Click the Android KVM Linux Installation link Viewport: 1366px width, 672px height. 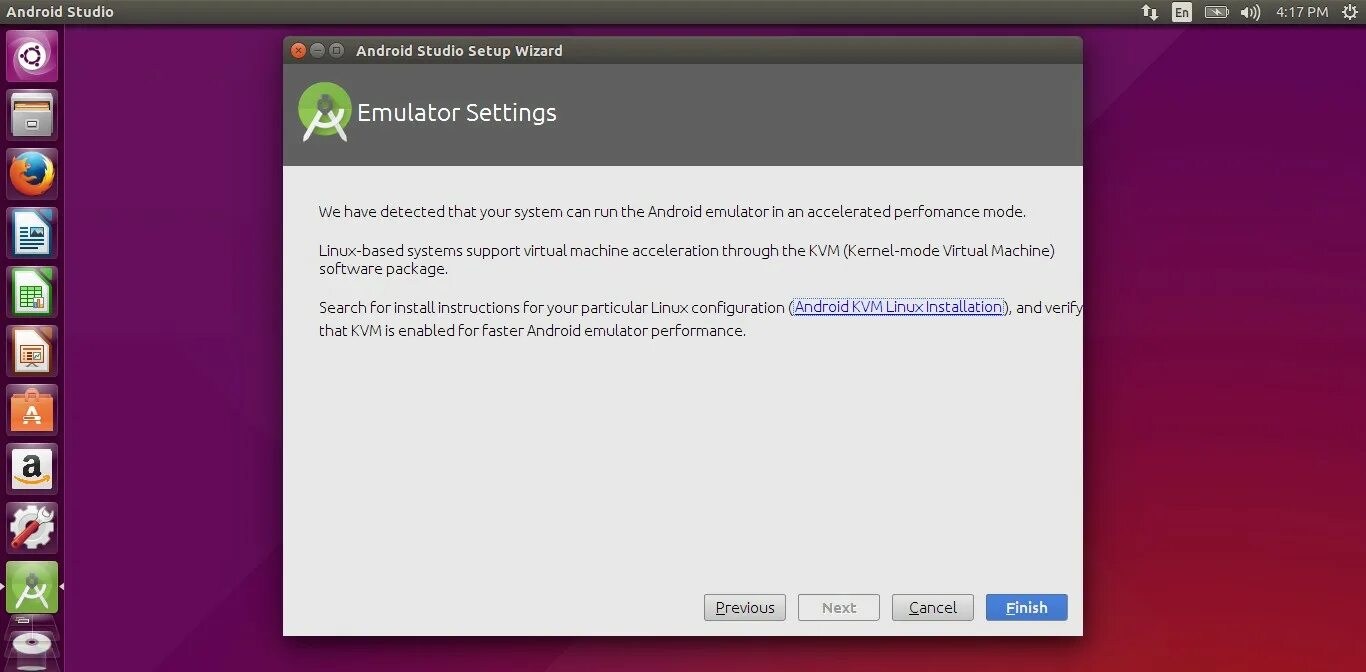[898, 307]
